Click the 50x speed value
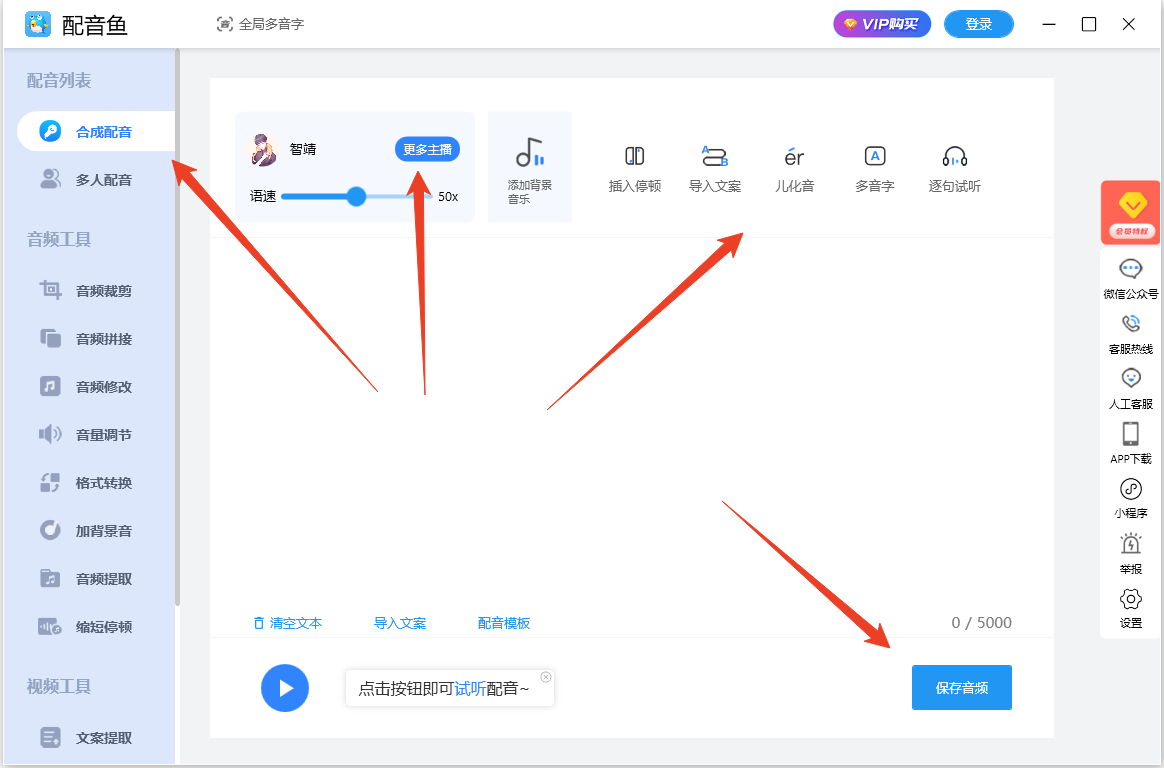Viewport: 1164px width, 768px height. 448,197
